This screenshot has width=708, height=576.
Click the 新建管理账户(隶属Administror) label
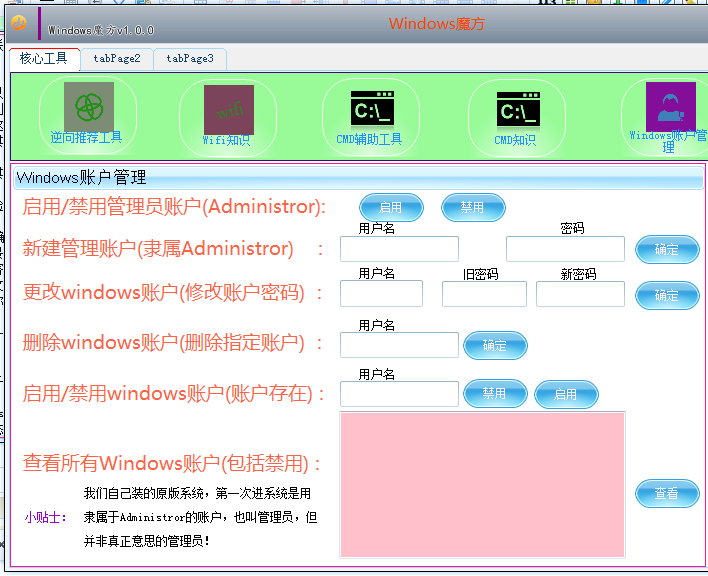[172, 248]
